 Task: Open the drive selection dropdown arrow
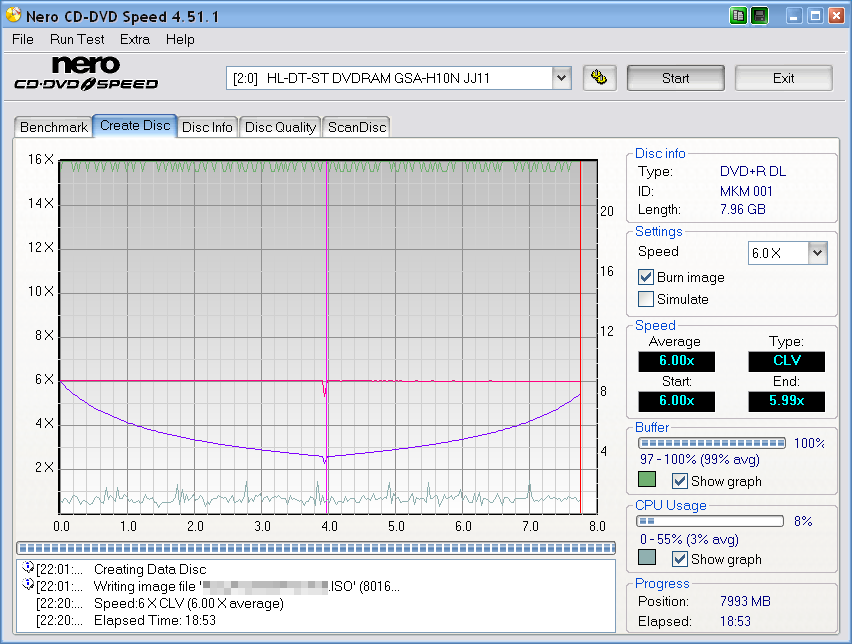pyautogui.click(x=561, y=78)
